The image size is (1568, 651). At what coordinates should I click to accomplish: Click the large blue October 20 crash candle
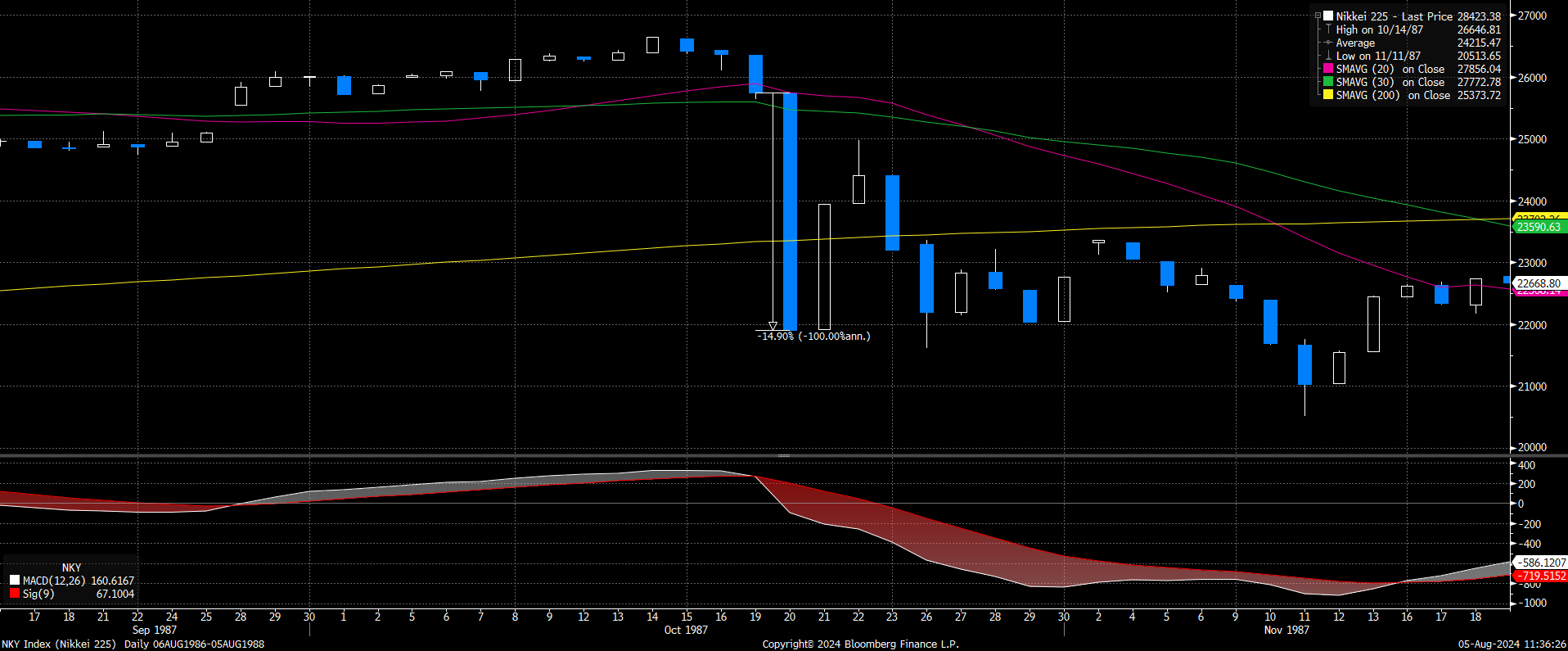click(790, 211)
